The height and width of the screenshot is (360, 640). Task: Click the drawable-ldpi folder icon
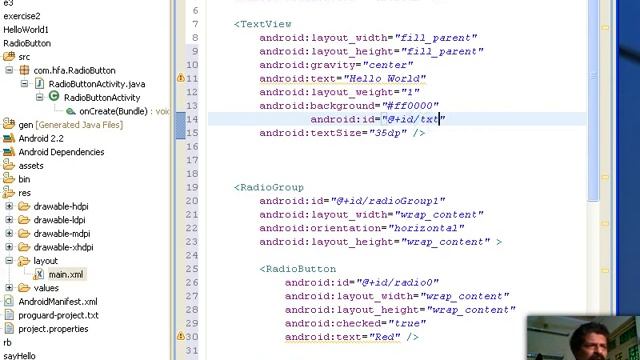point(24,220)
